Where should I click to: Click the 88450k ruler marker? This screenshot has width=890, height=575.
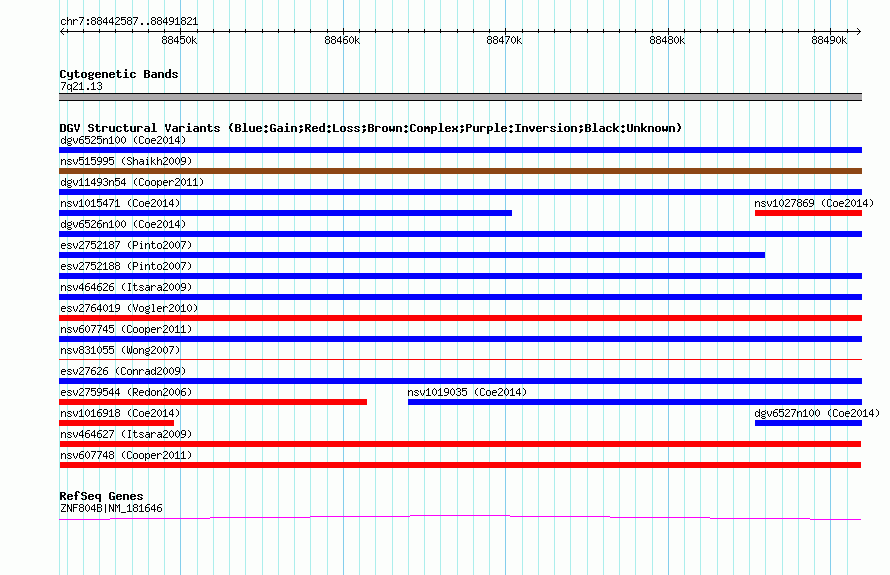(x=179, y=40)
